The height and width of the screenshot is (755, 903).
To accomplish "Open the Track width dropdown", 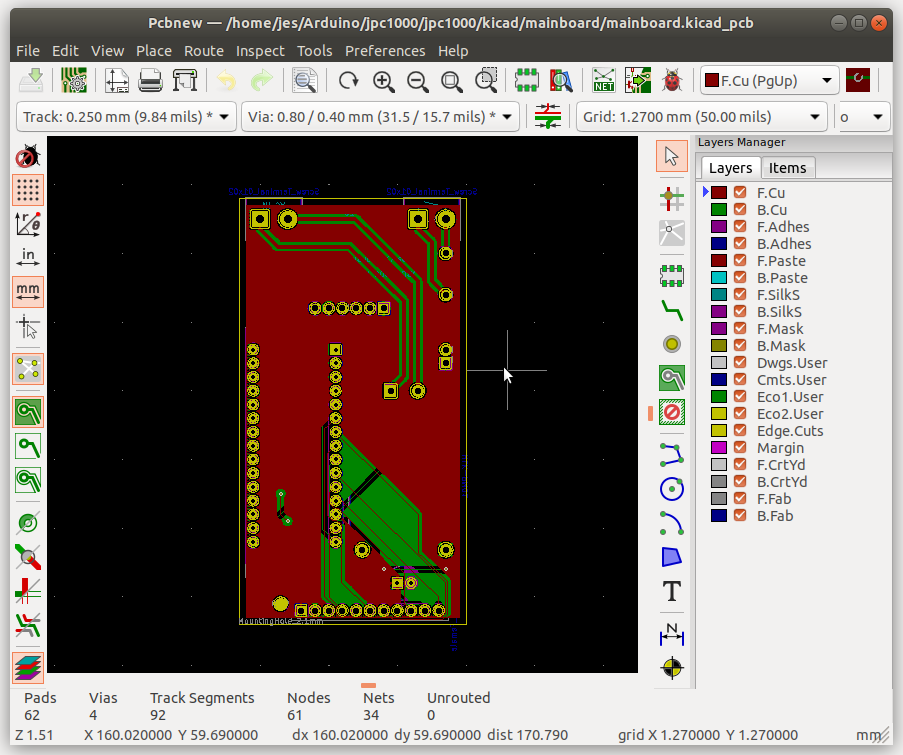I will (127, 117).
